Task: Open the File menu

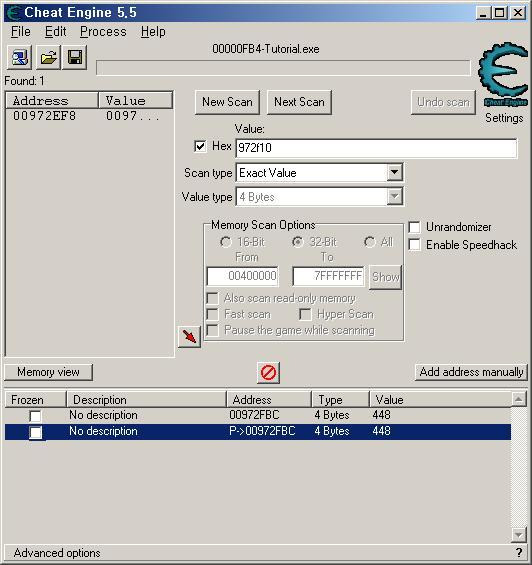Action: (x=21, y=32)
